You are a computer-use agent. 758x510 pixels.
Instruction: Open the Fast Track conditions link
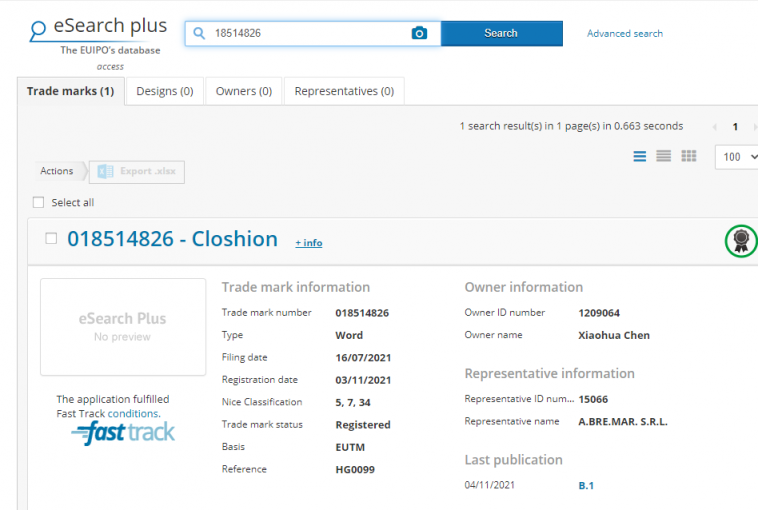click(133, 413)
